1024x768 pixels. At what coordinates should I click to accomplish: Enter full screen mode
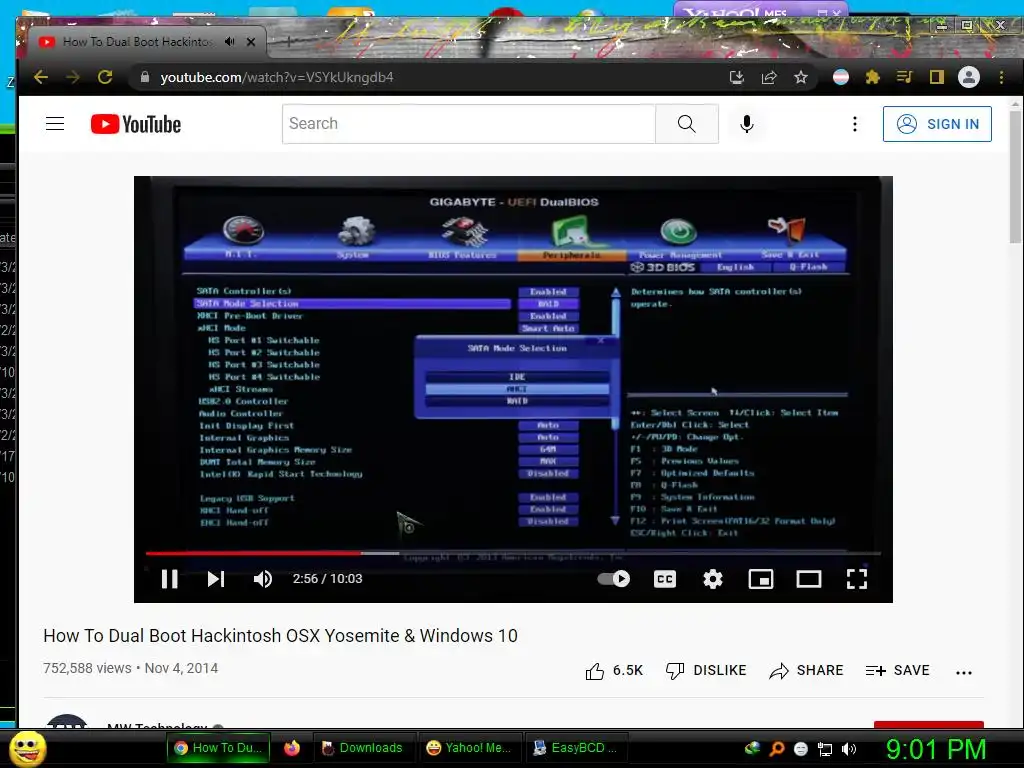pyautogui.click(x=857, y=579)
